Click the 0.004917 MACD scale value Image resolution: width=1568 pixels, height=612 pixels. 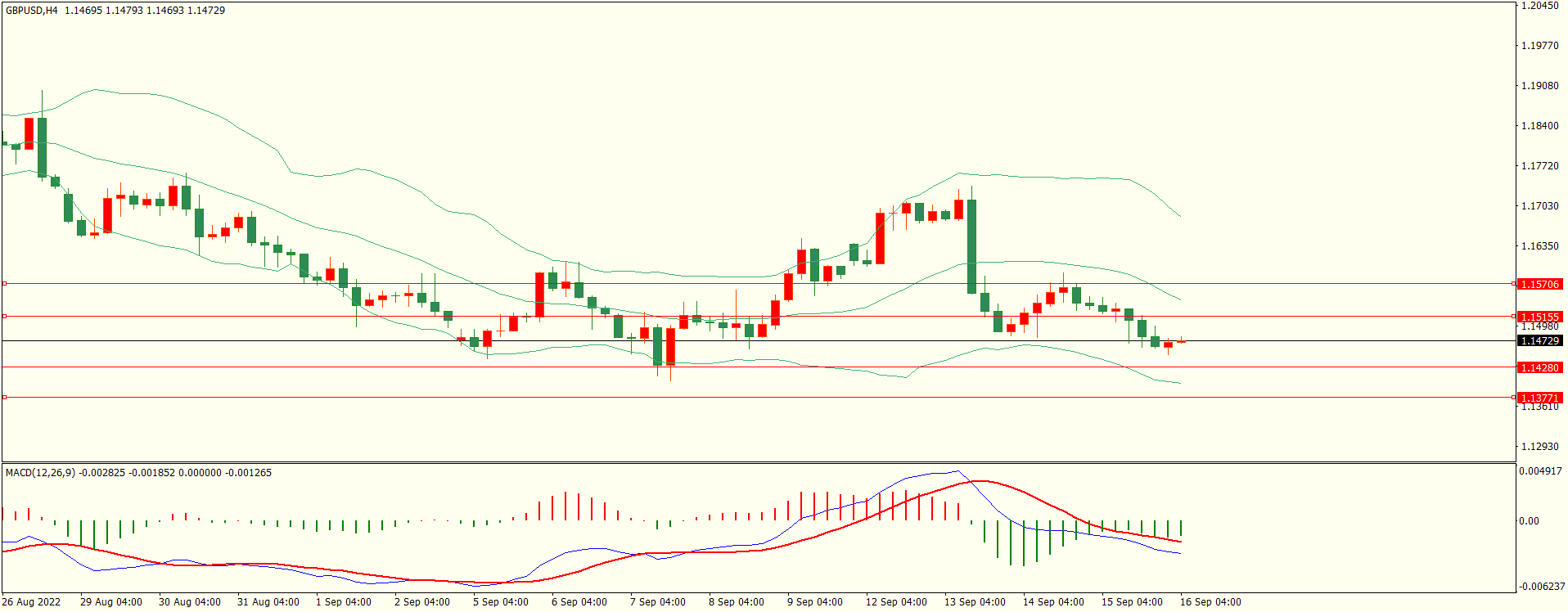coord(1540,471)
